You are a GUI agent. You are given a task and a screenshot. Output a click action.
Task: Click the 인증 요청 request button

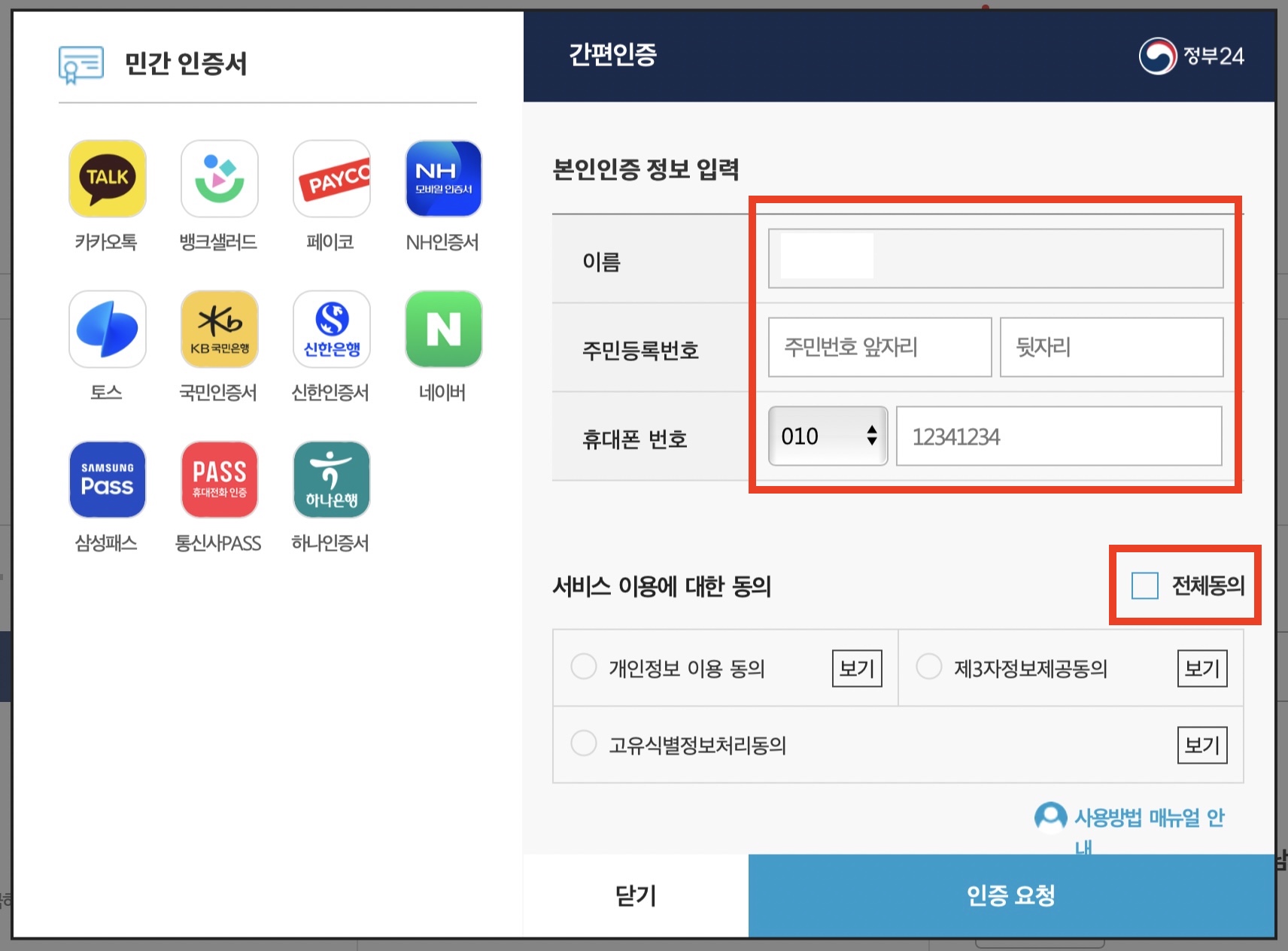coord(1011,895)
